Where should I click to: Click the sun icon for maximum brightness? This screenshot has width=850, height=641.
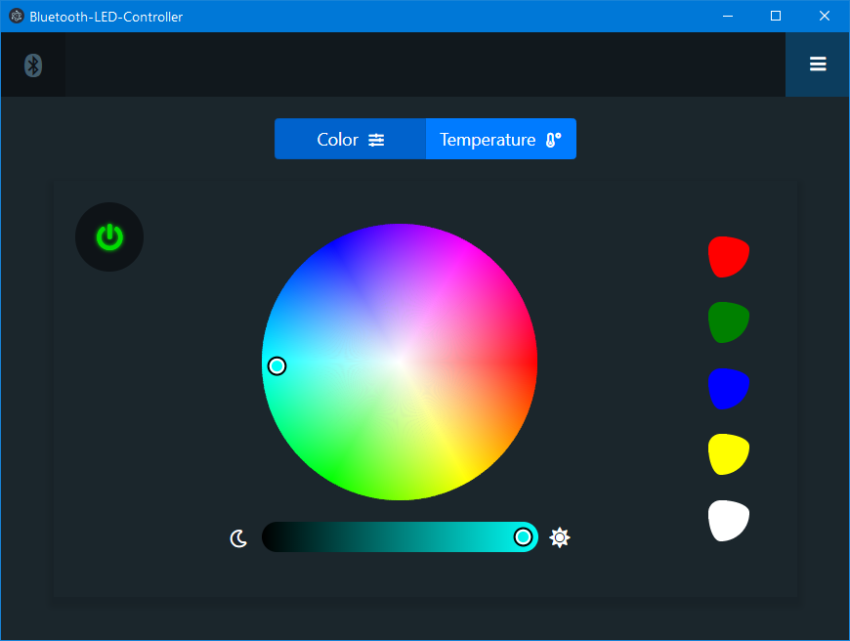point(560,537)
